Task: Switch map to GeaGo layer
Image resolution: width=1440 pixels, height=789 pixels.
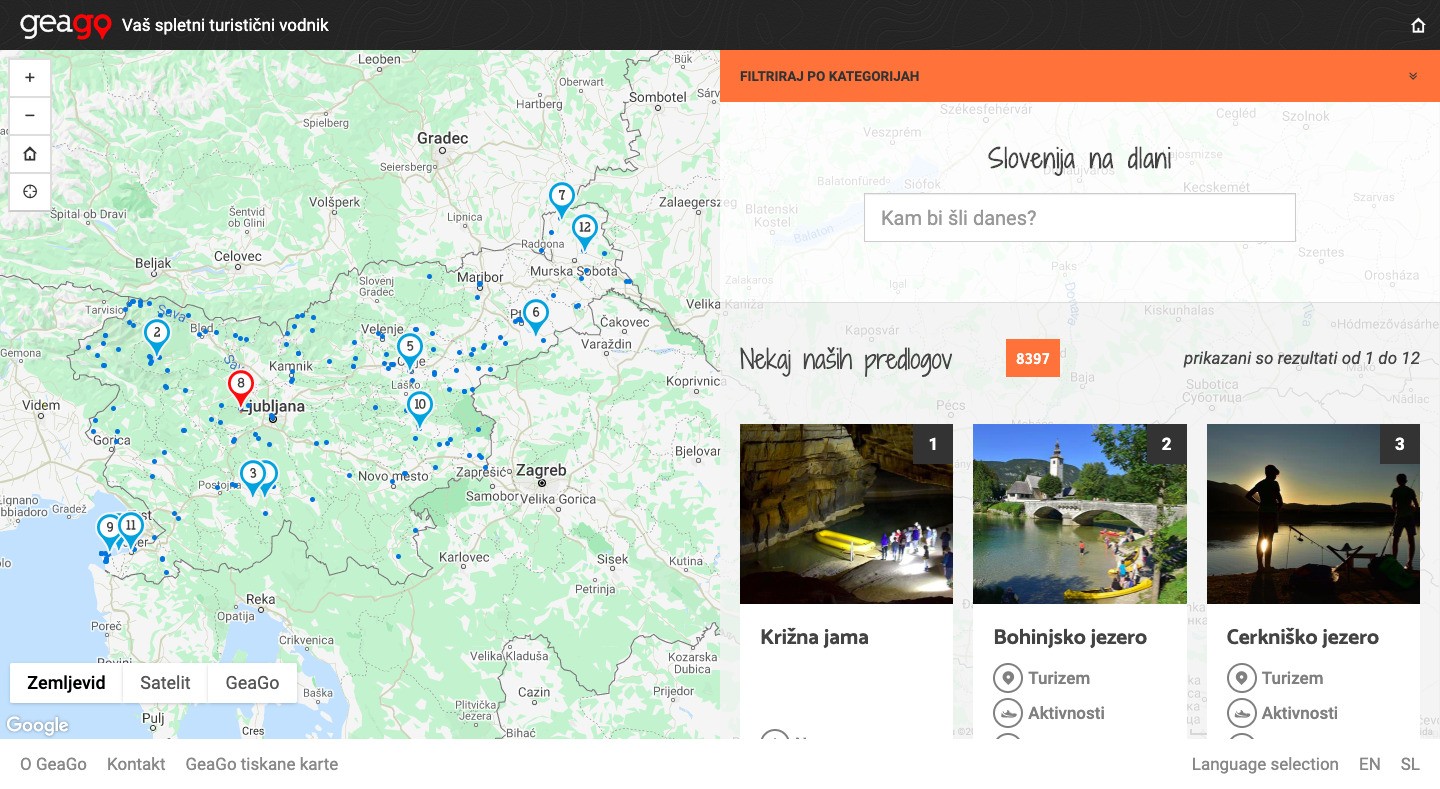Action: [x=252, y=683]
